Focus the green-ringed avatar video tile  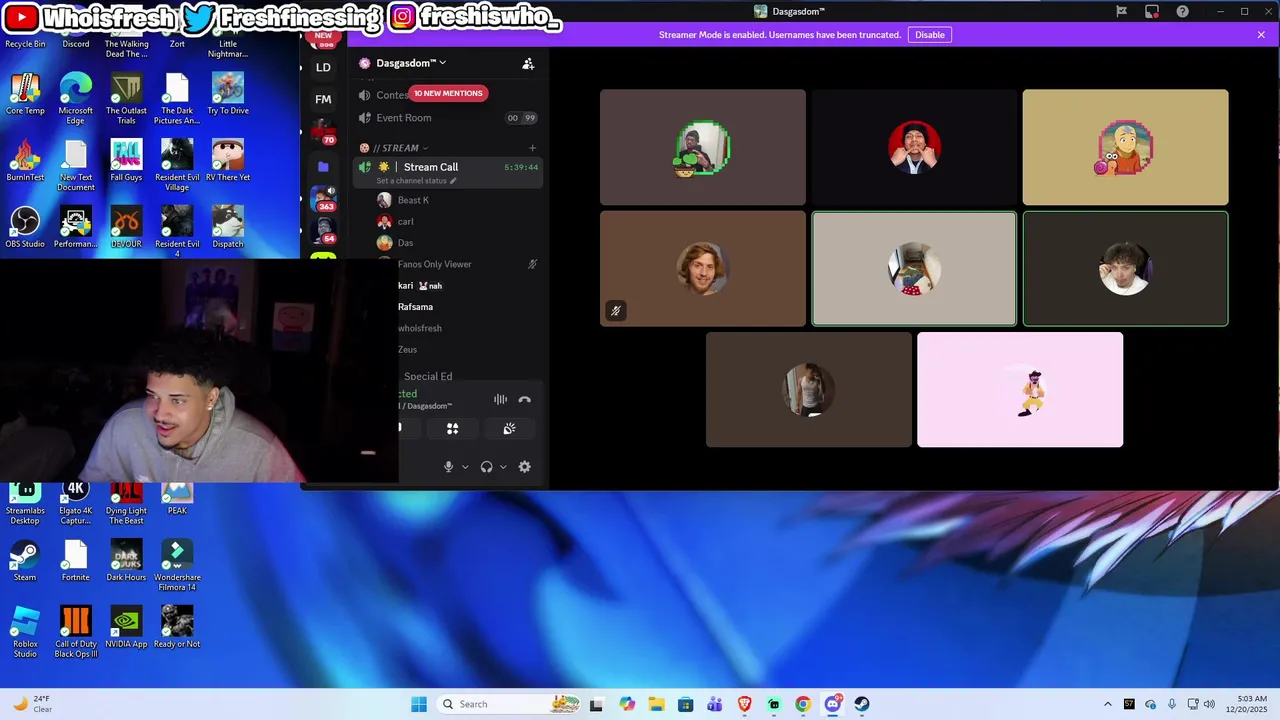[x=702, y=147]
